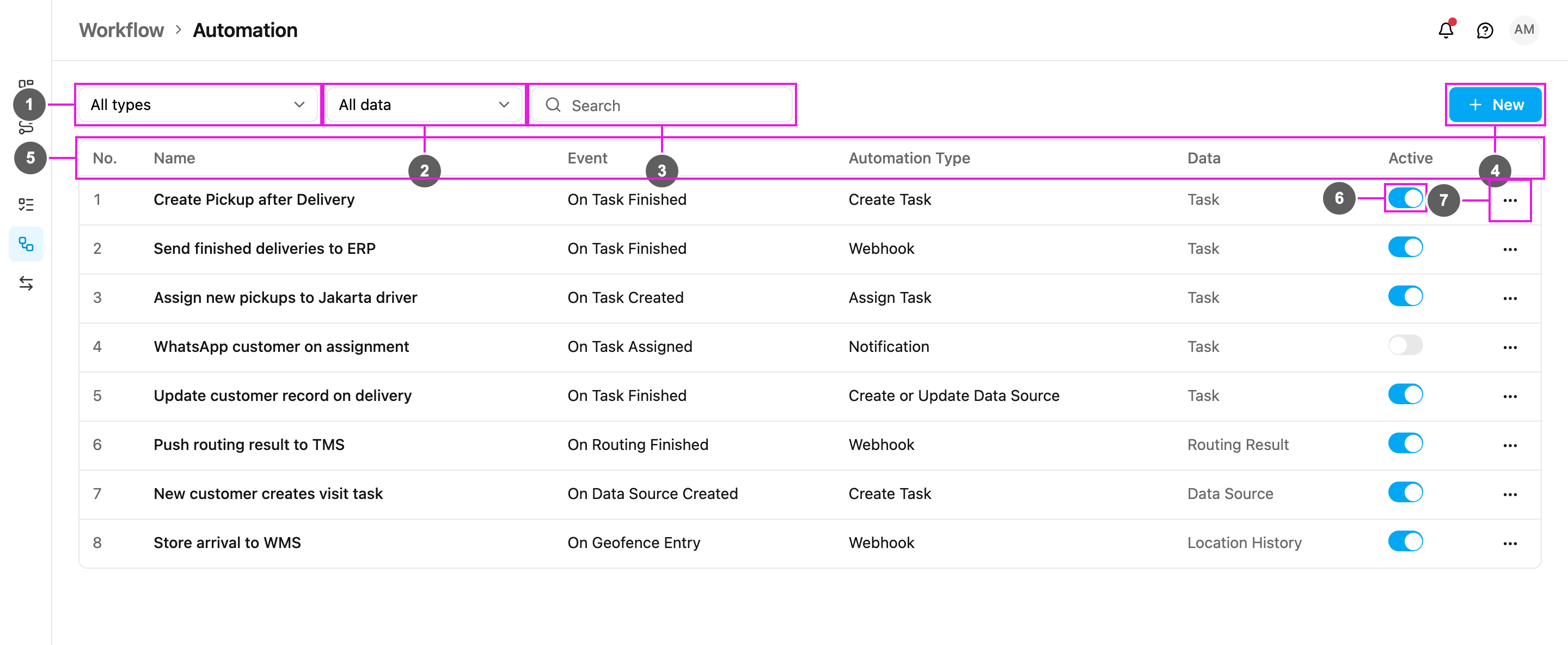Toggle off Update customer record on delivery

point(1405,394)
